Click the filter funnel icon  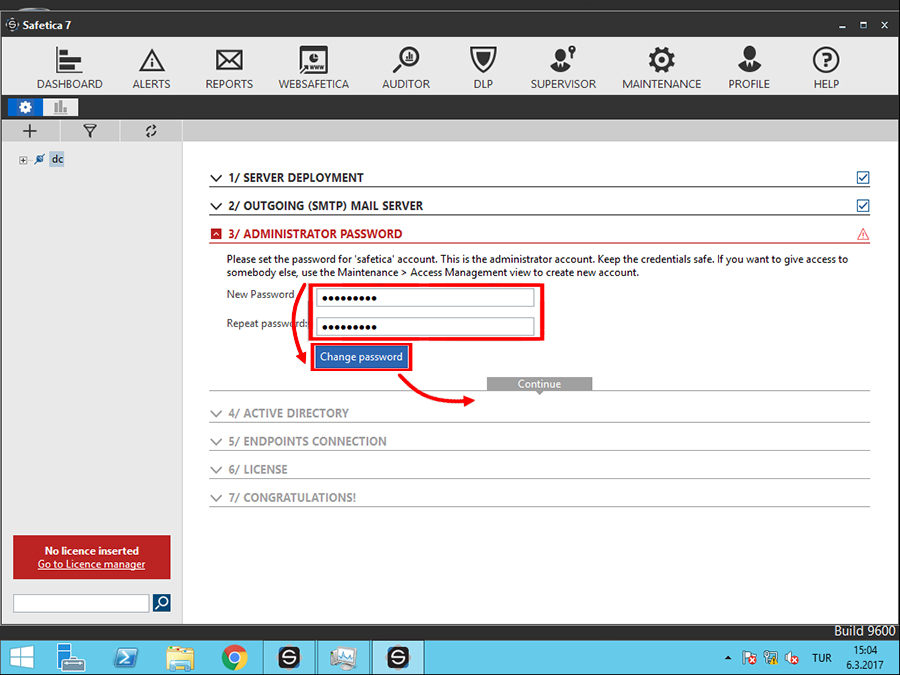click(90, 131)
